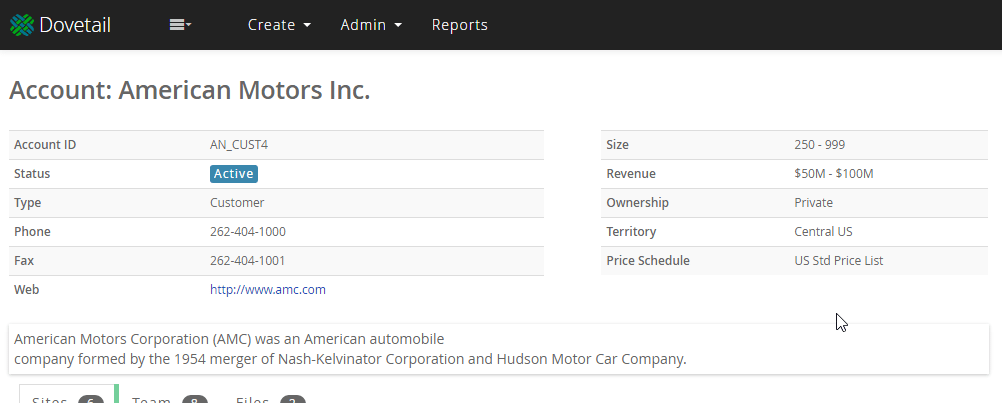Open the Reports menu item

click(x=460, y=25)
